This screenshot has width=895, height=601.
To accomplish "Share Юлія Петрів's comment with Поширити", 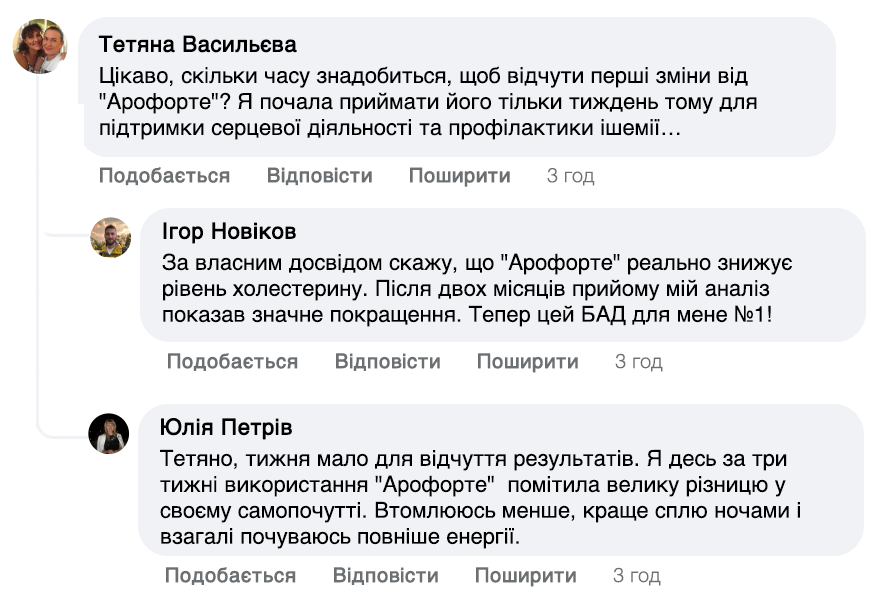I will coord(527,575).
